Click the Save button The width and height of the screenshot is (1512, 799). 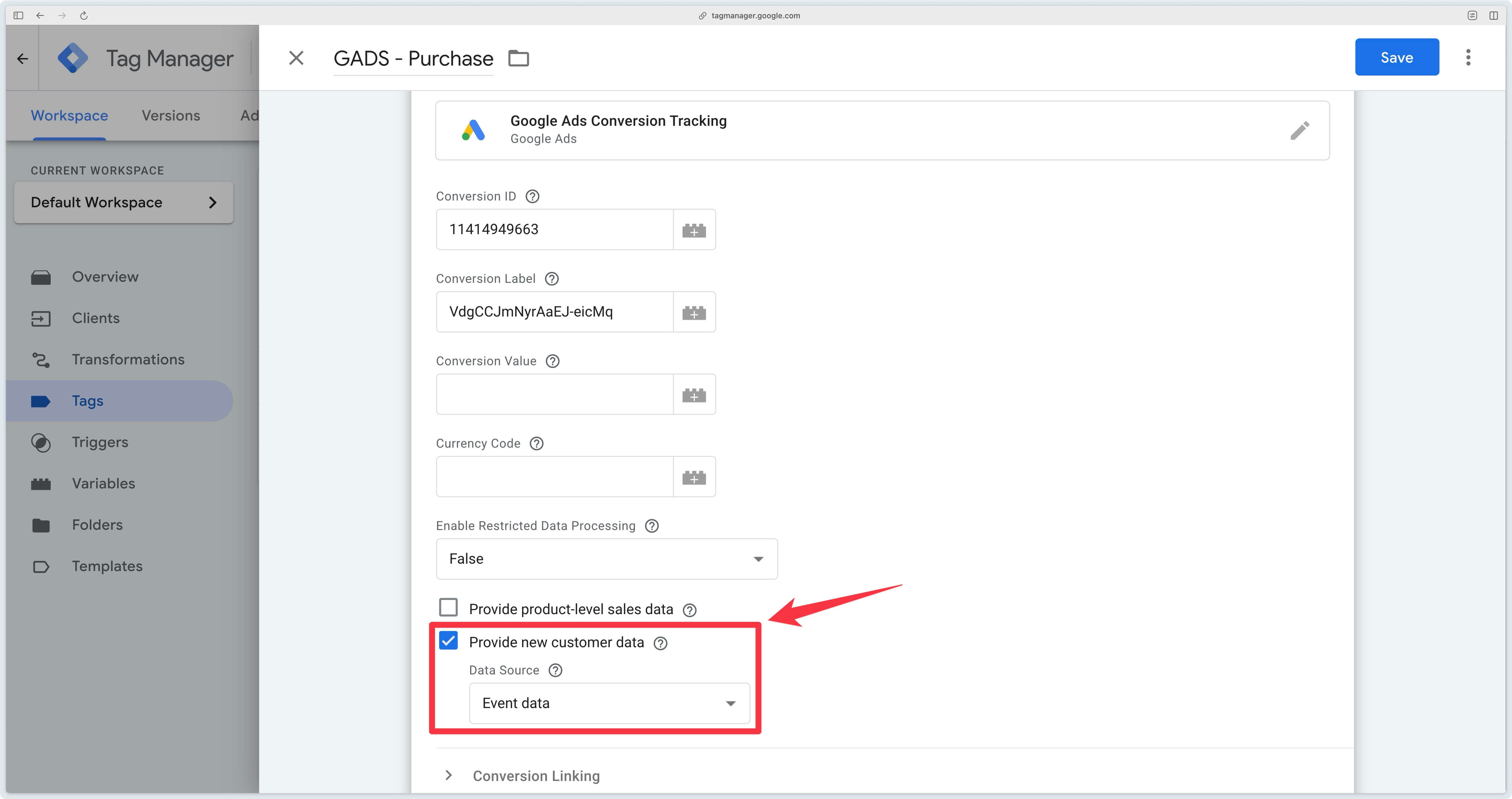click(x=1396, y=57)
